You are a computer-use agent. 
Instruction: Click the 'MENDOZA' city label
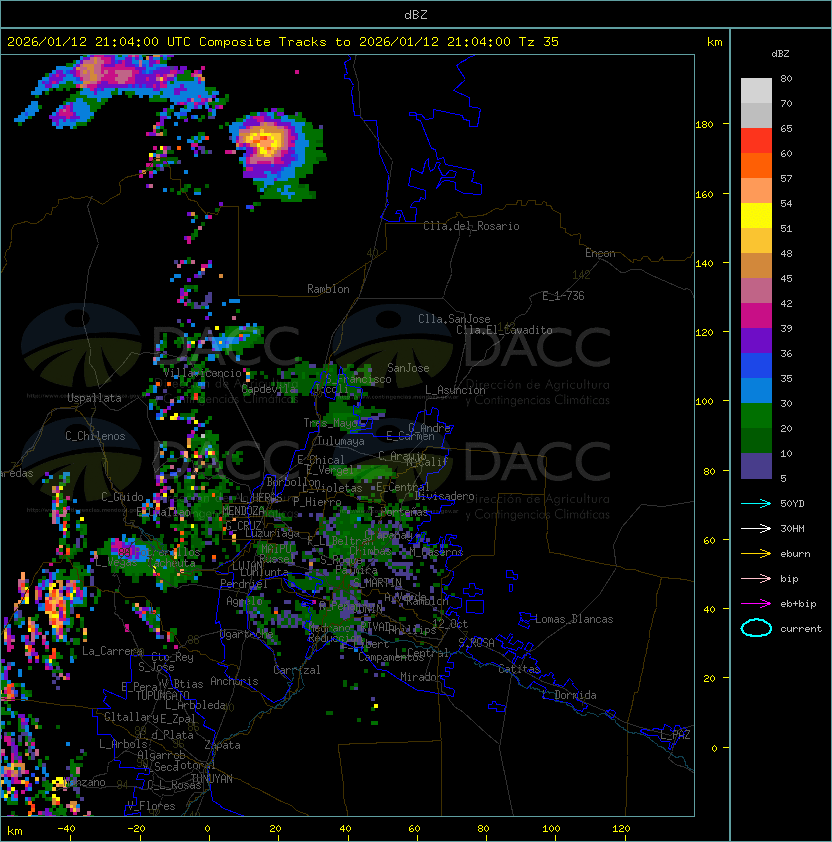click(243, 510)
